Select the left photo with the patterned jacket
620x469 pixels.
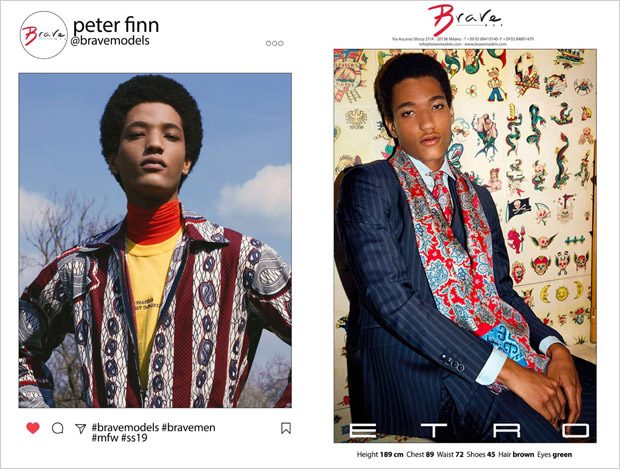pyautogui.click(x=155, y=240)
